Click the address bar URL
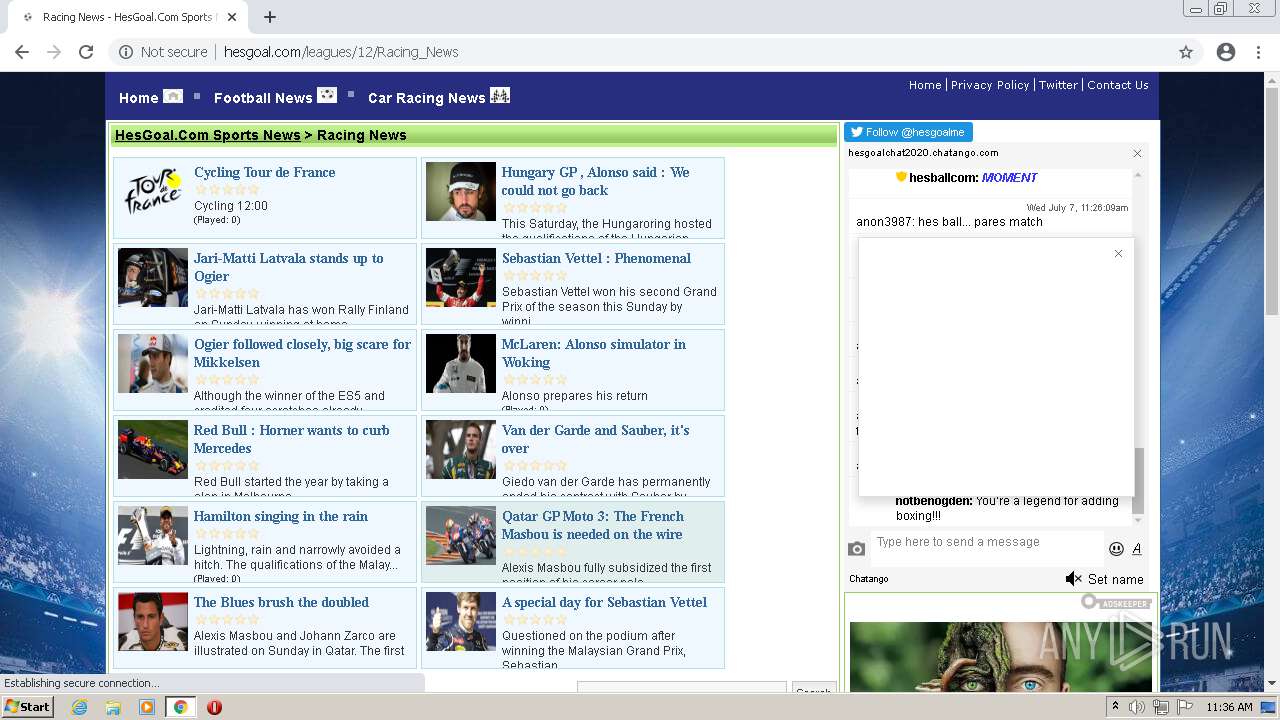The image size is (1280, 720). (341, 52)
